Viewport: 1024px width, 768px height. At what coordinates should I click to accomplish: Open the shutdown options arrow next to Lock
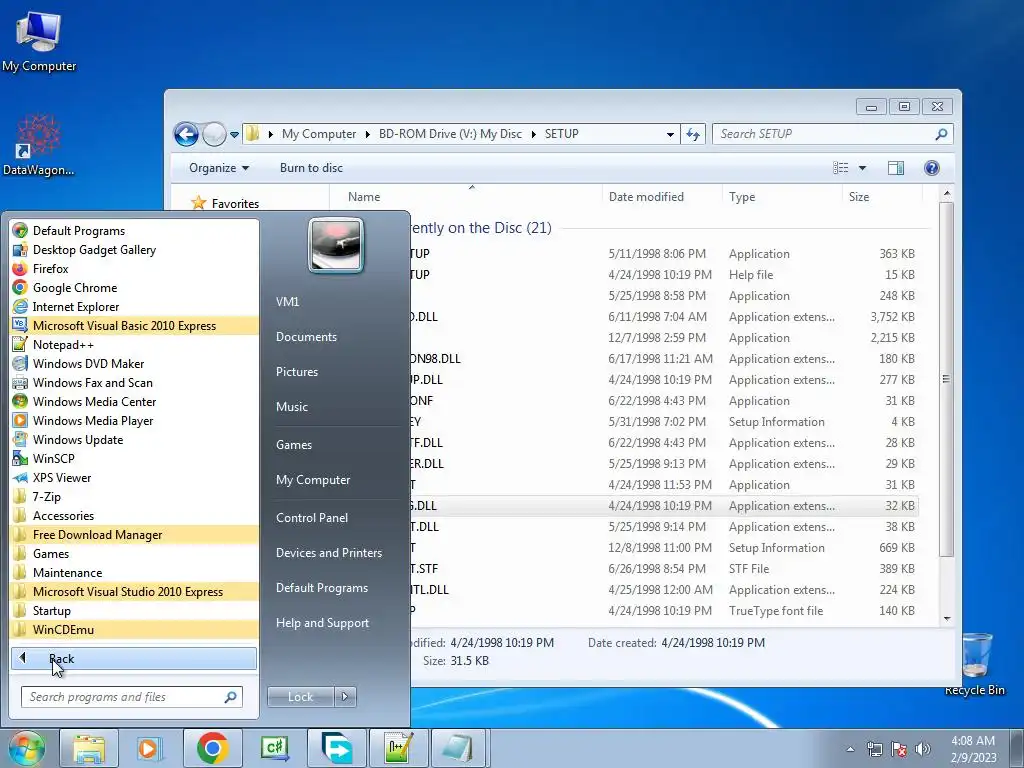[x=345, y=697]
